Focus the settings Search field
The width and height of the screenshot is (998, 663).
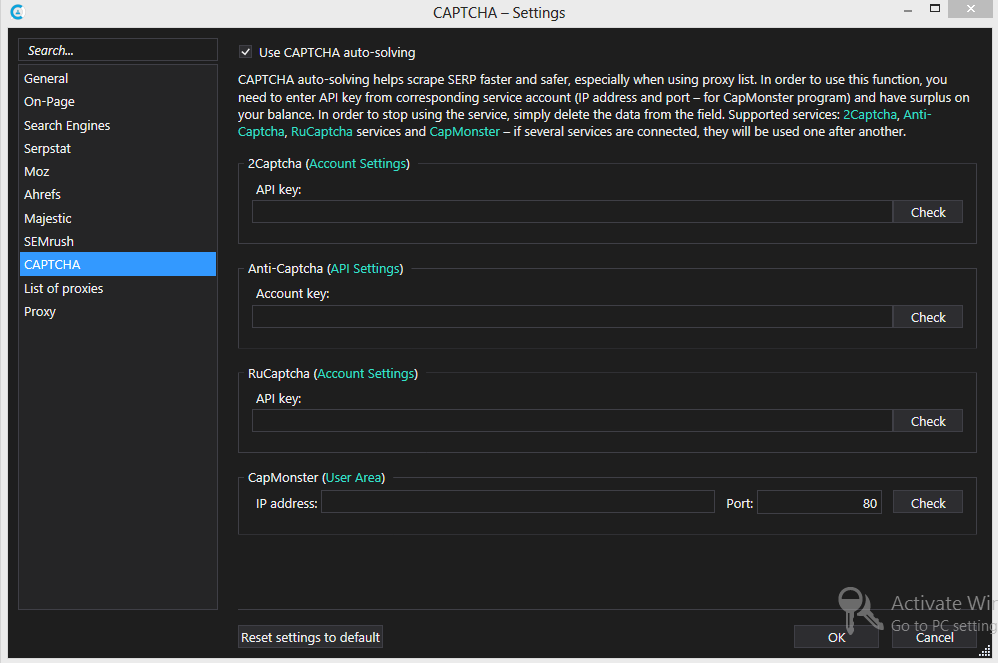(x=118, y=50)
